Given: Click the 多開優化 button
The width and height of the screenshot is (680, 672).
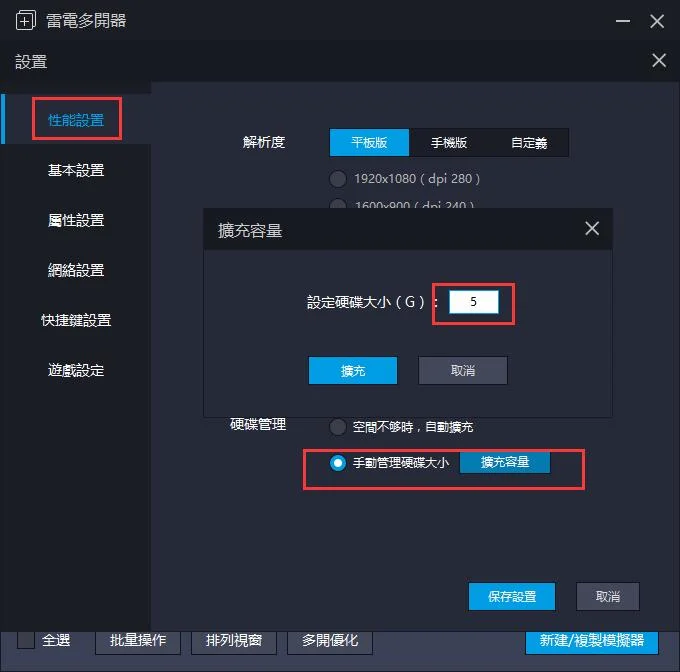Looking at the screenshot, I should [x=330, y=641].
